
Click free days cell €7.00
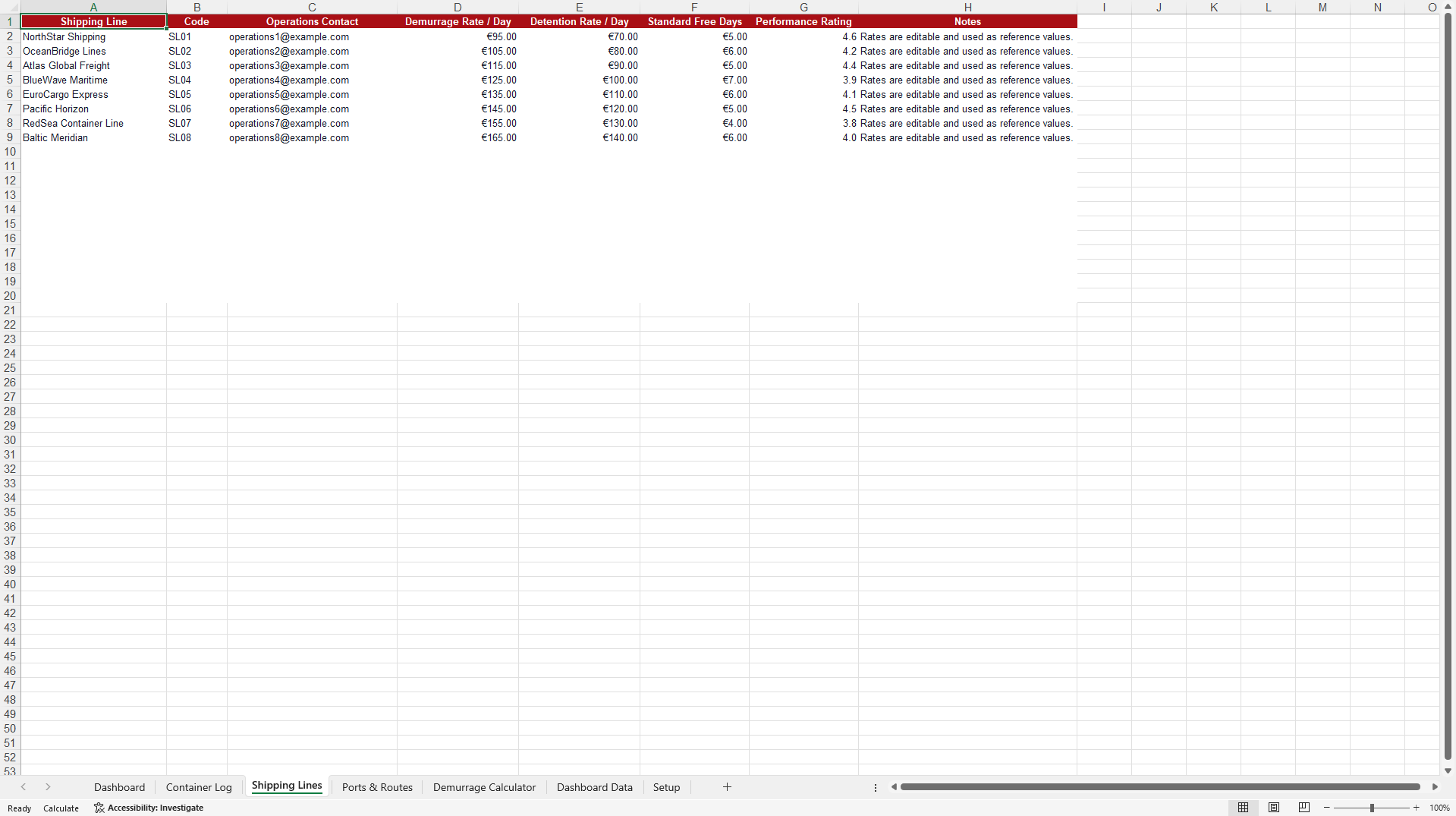point(694,80)
